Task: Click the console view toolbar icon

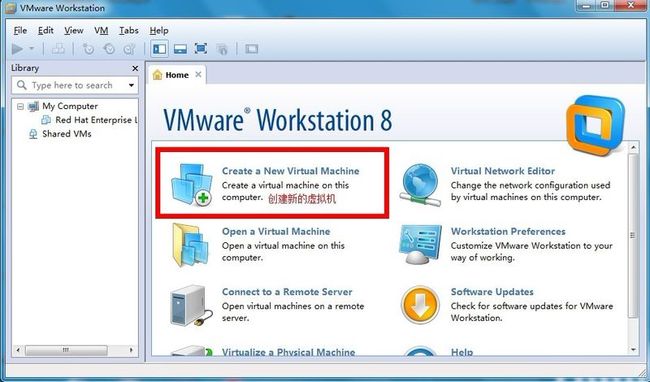Action: [x=251, y=49]
